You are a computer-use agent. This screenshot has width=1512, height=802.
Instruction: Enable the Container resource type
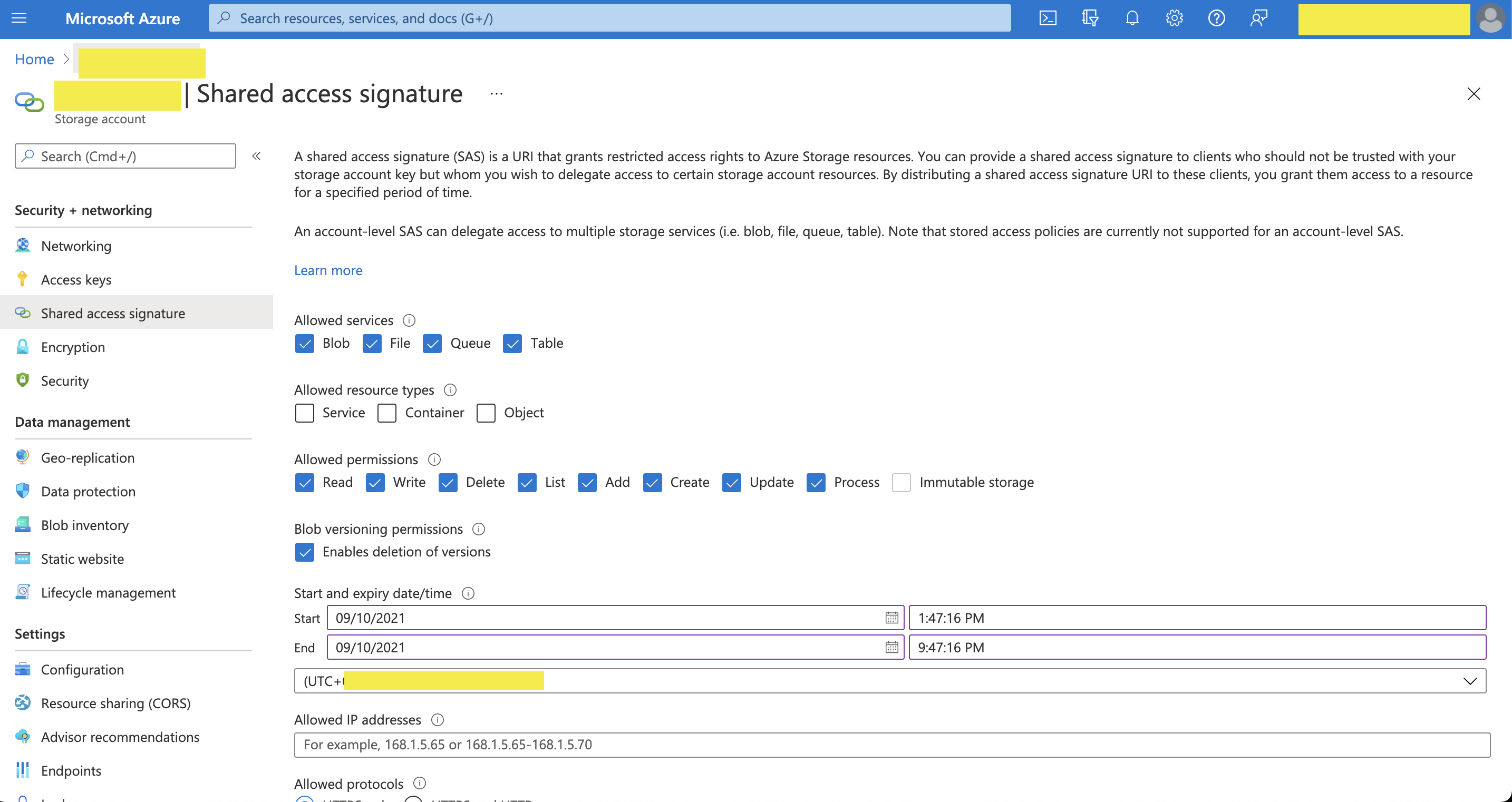pyautogui.click(x=387, y=413)
